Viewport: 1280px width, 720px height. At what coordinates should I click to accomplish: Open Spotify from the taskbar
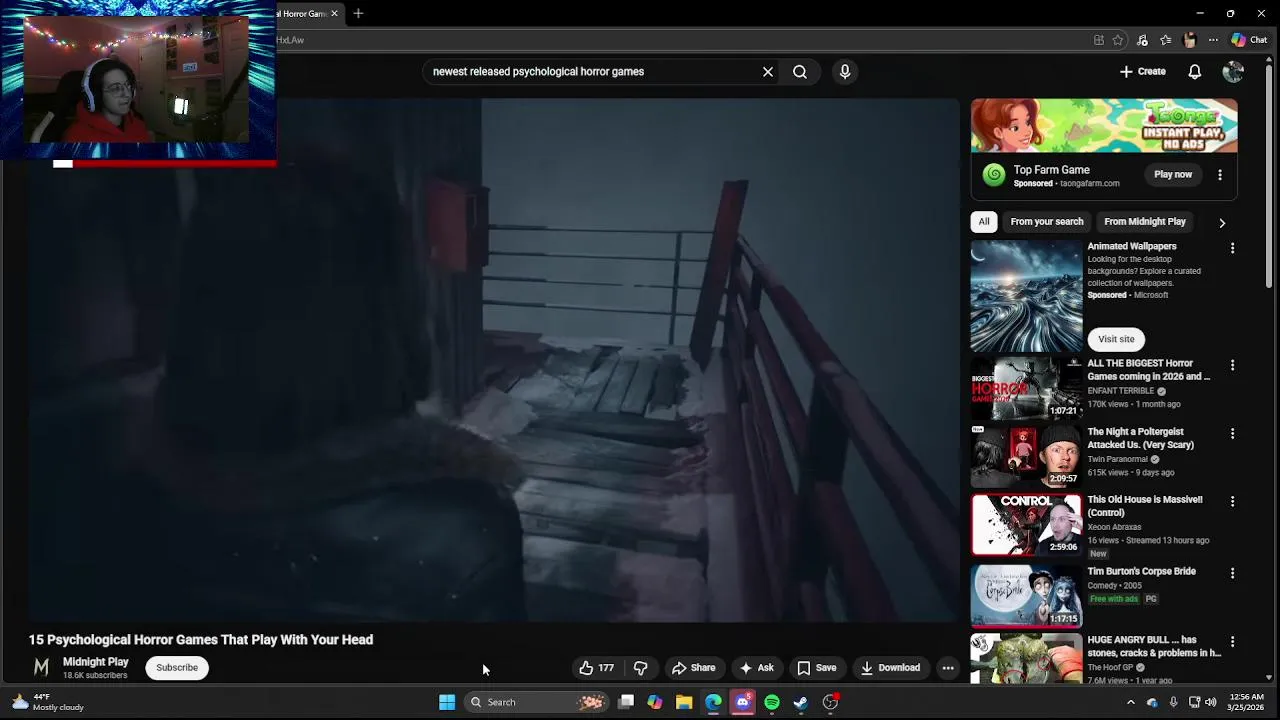[x=772, y=702]
